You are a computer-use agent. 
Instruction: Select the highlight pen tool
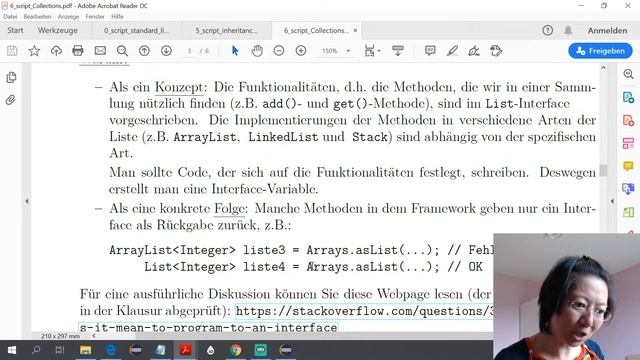pos(452,51)
